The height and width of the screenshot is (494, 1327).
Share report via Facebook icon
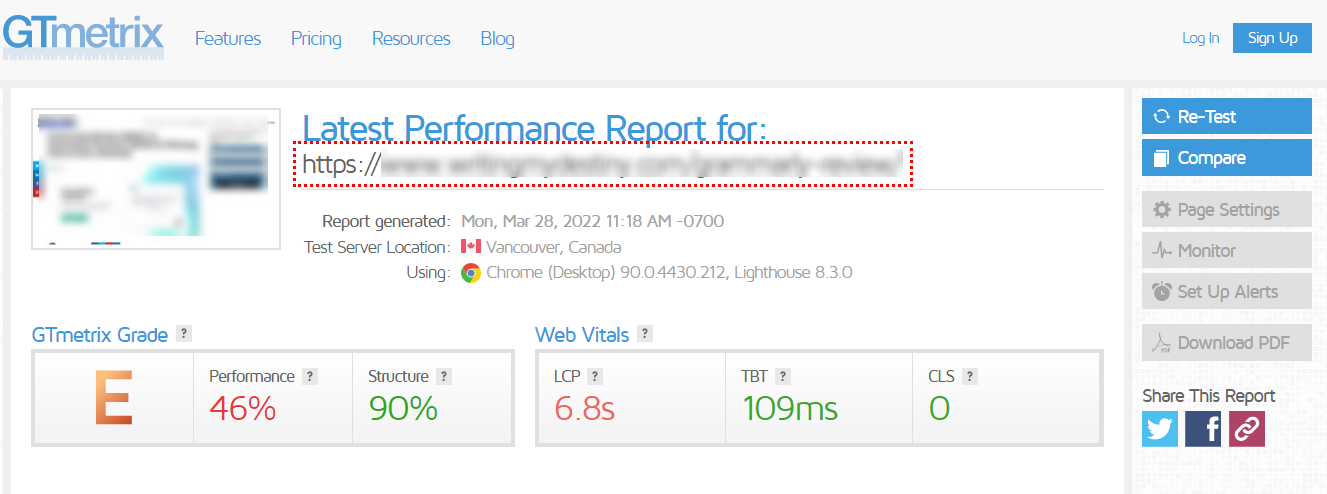click(x=1203, y=429)
